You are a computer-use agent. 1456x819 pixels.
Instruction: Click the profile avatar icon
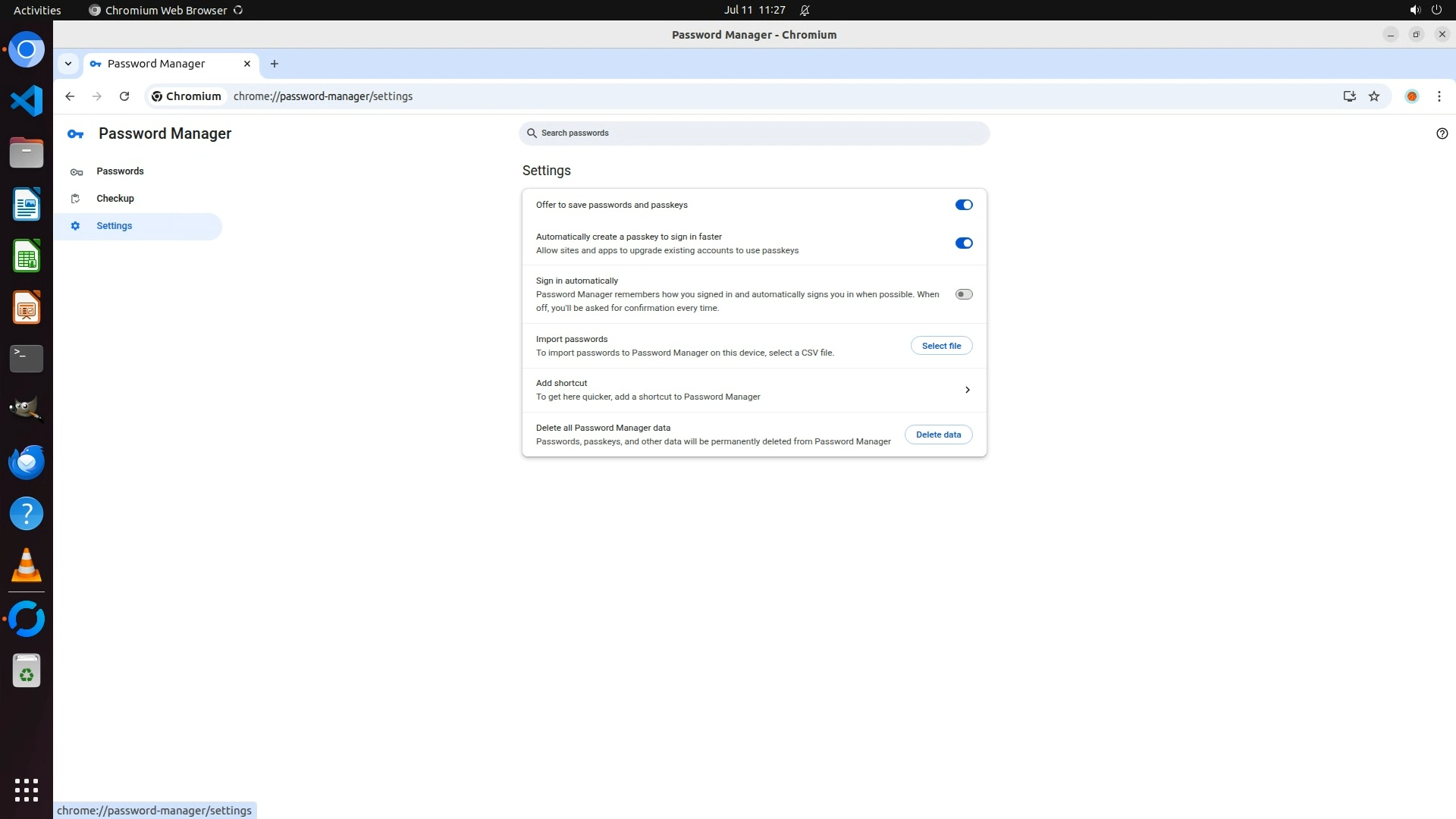pyautogui.click(x=1411, y=96)
